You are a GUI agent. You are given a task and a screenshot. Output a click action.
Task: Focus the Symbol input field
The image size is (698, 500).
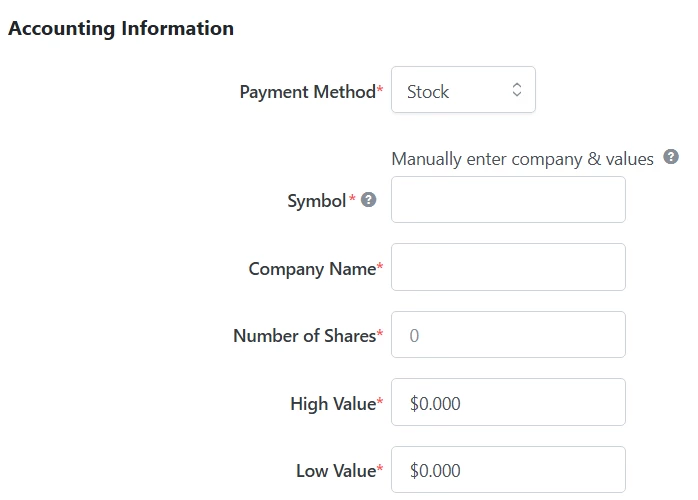coord(508,200)
